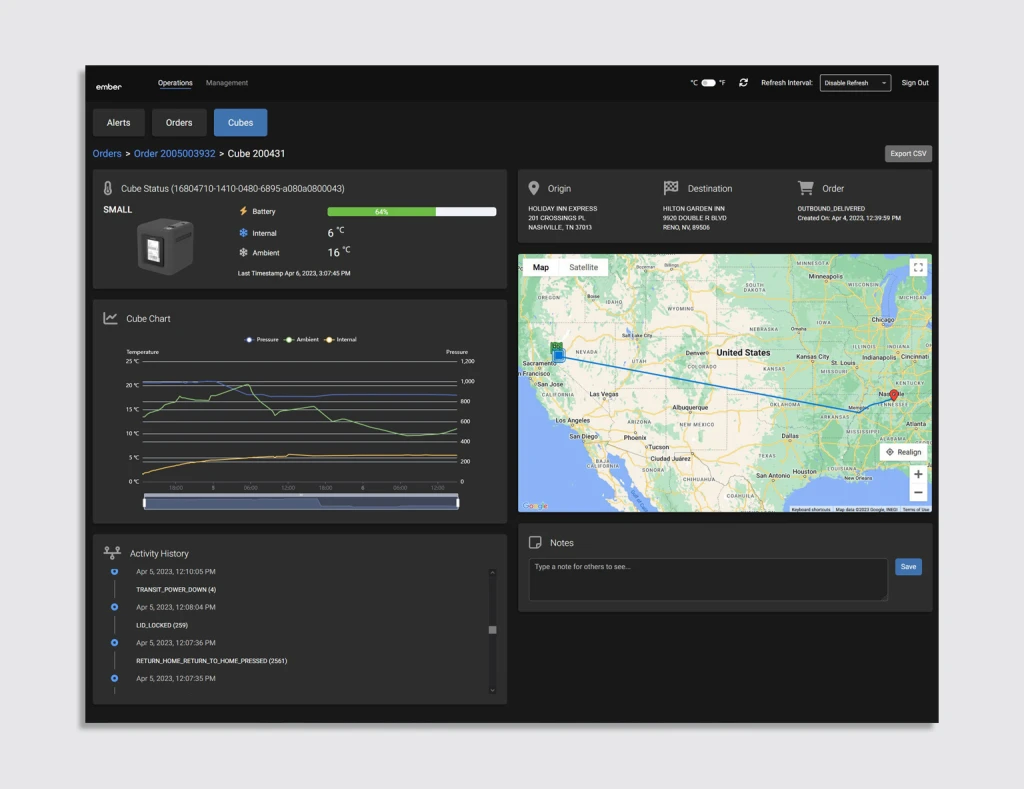
Task: Click the Export CSV button
Action: (x=908, y=154)
